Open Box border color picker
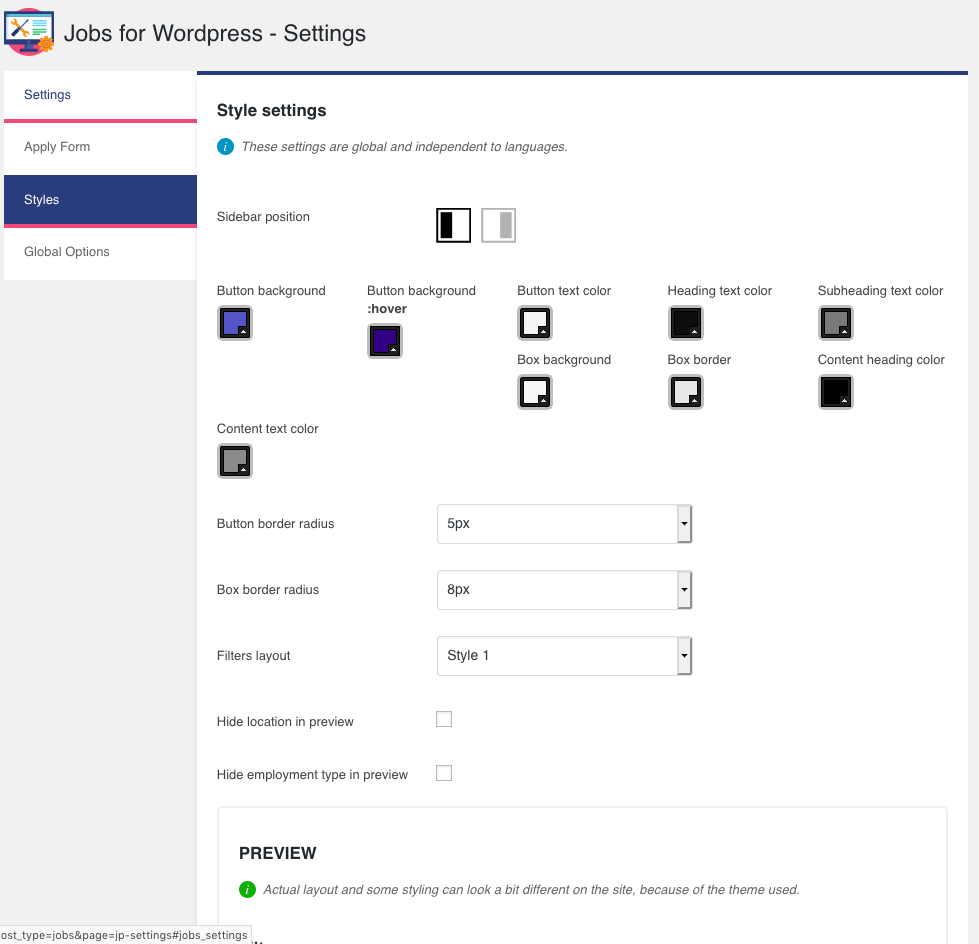The height and width of the screenshot is (944, 979). (x=686, y=392)
